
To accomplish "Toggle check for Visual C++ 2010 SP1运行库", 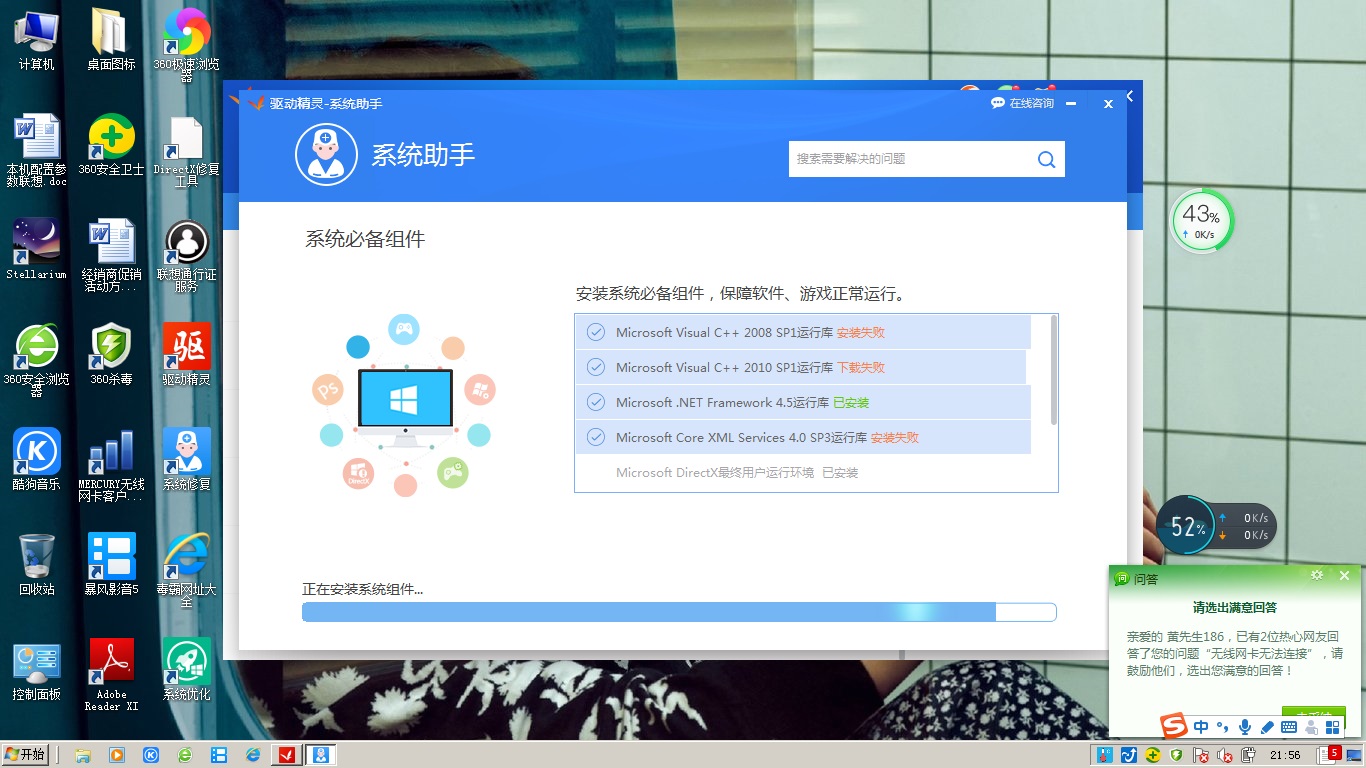I will coord(596,368).
